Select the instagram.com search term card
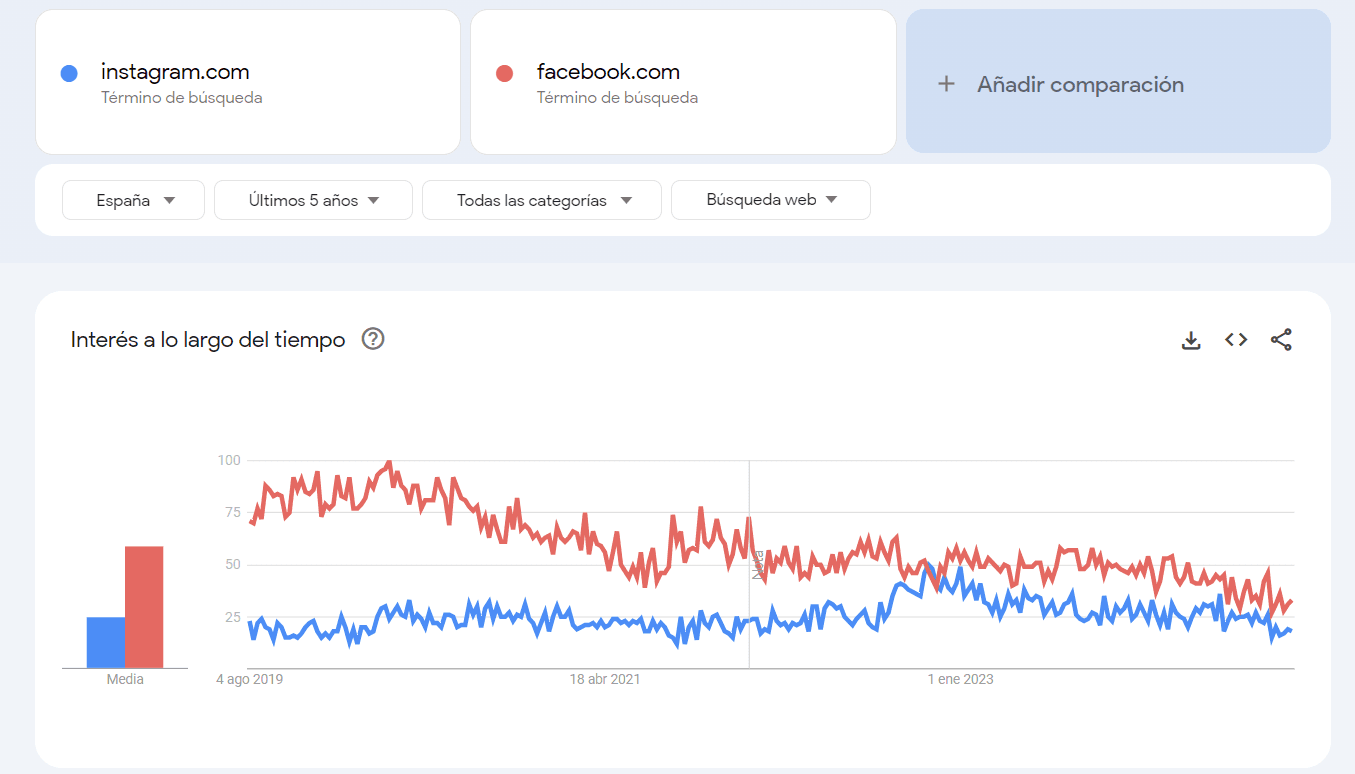Image resolution: width=1355 pixels, height=774 pixels. [x=247, y=81]
